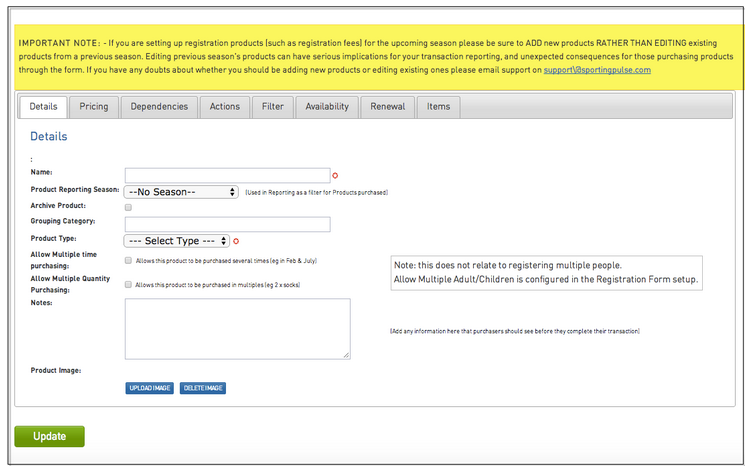
Task: Click the 'Used in Reporting as a filter' hint
Action: 316,192
